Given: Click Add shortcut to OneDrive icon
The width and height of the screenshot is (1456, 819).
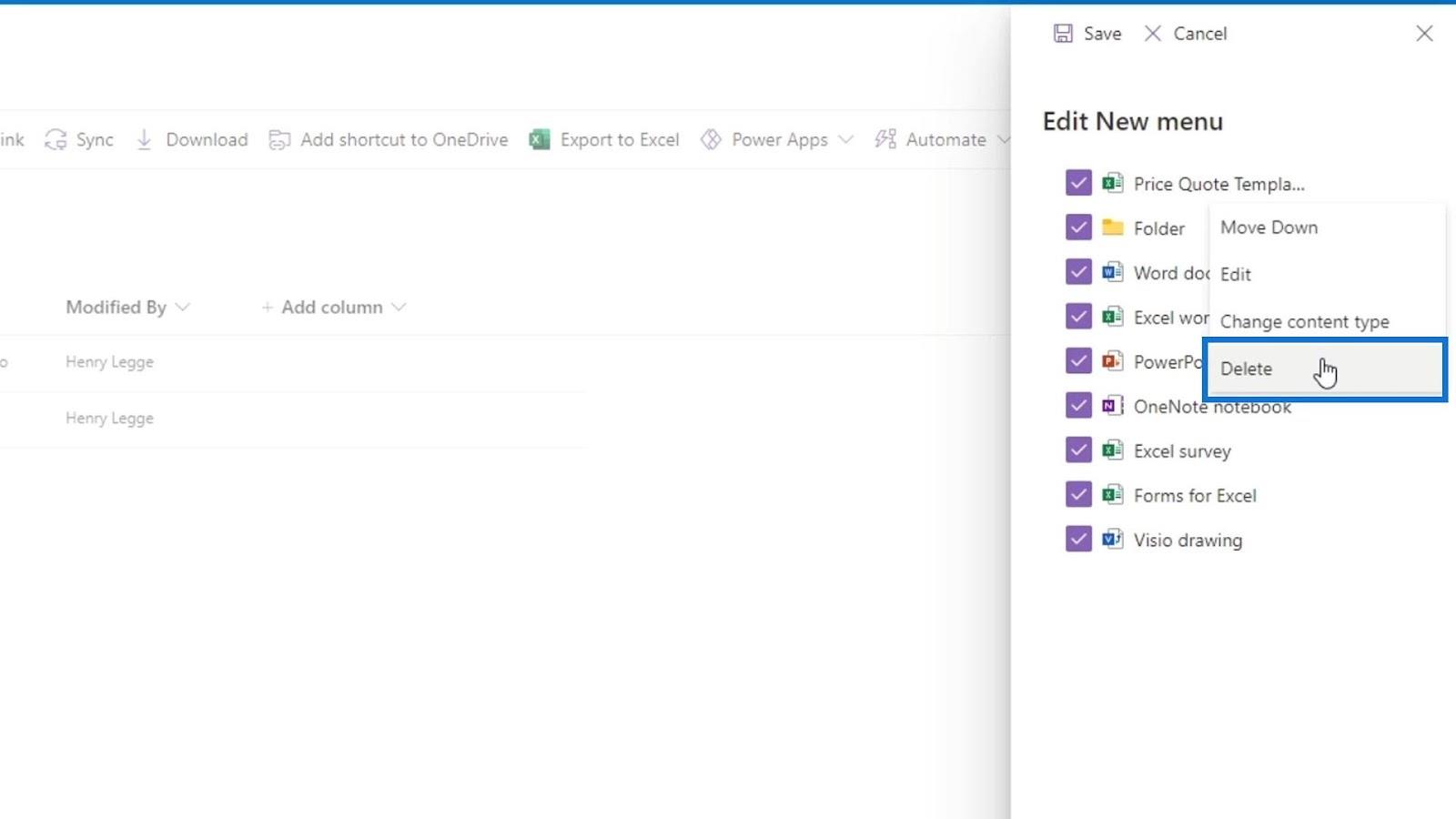Looking at the screenshot, I should 279,139.
